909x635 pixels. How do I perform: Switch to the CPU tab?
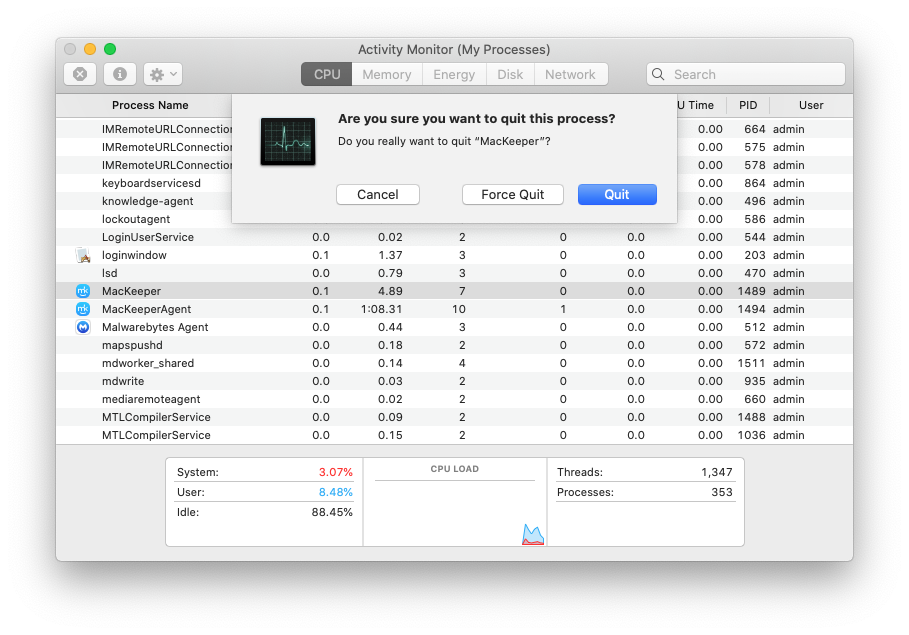(326, 74)
